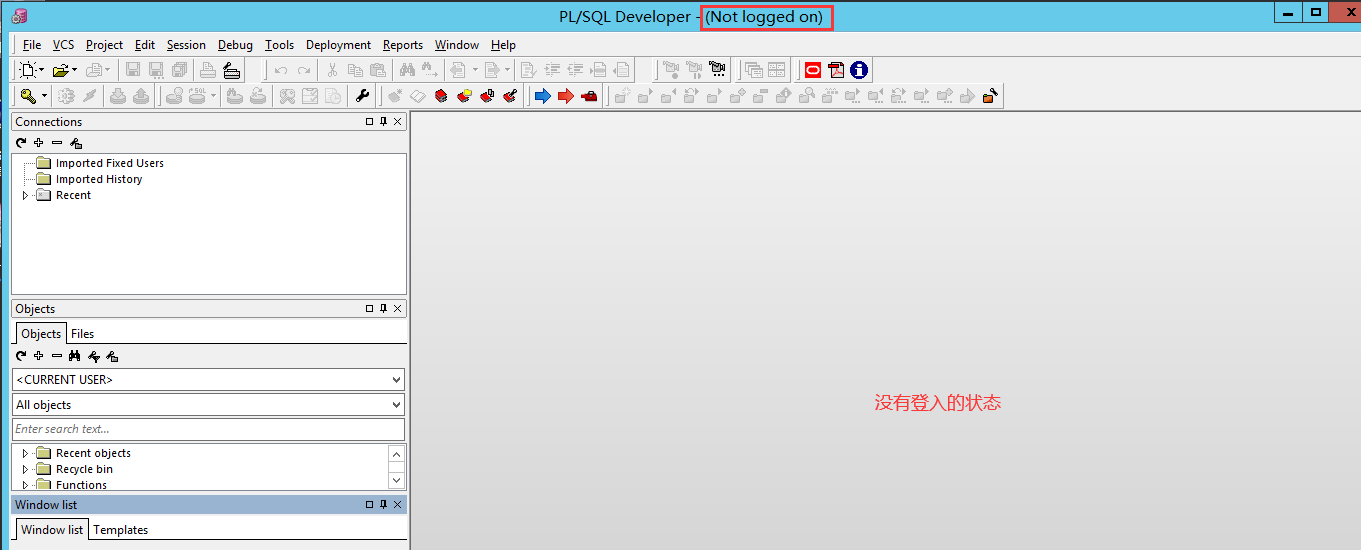The image size is (1361, 550).
Task: Open the Reports menu
Action: [x=403, y=45]
